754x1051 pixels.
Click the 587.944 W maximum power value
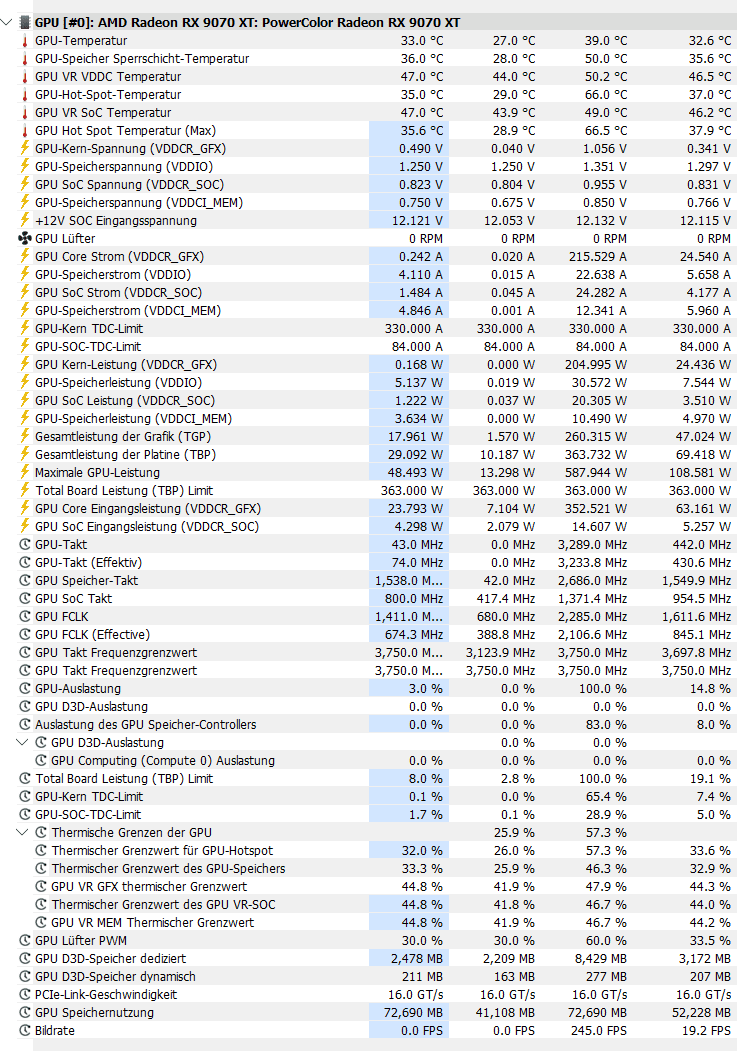(x=596, y=473)
